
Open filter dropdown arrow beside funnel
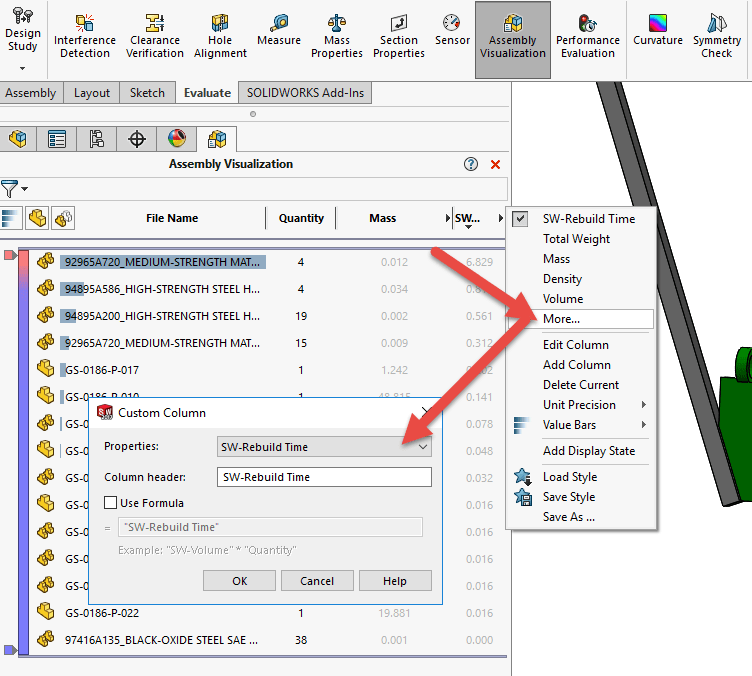24,189
